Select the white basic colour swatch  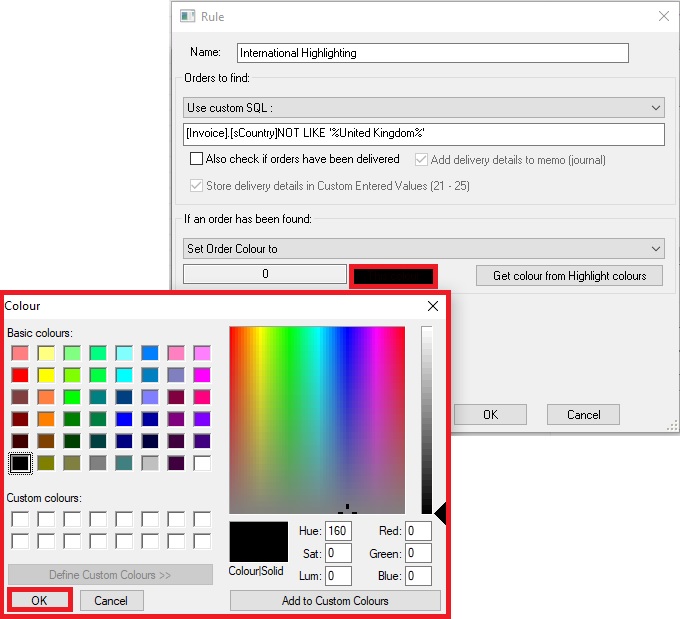202,463
